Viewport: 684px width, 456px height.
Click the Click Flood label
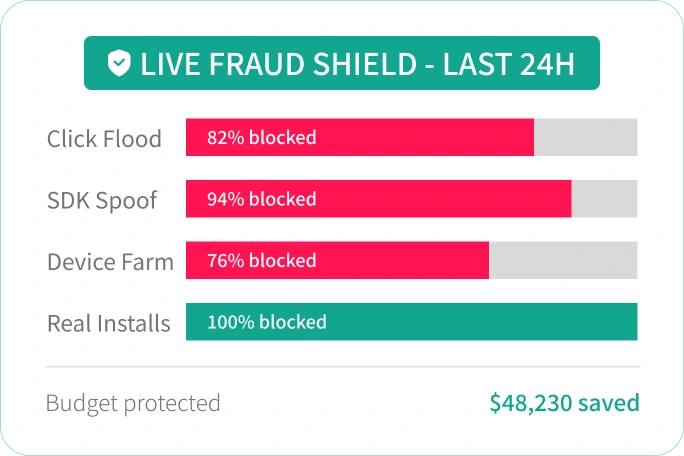click(104, 139)
